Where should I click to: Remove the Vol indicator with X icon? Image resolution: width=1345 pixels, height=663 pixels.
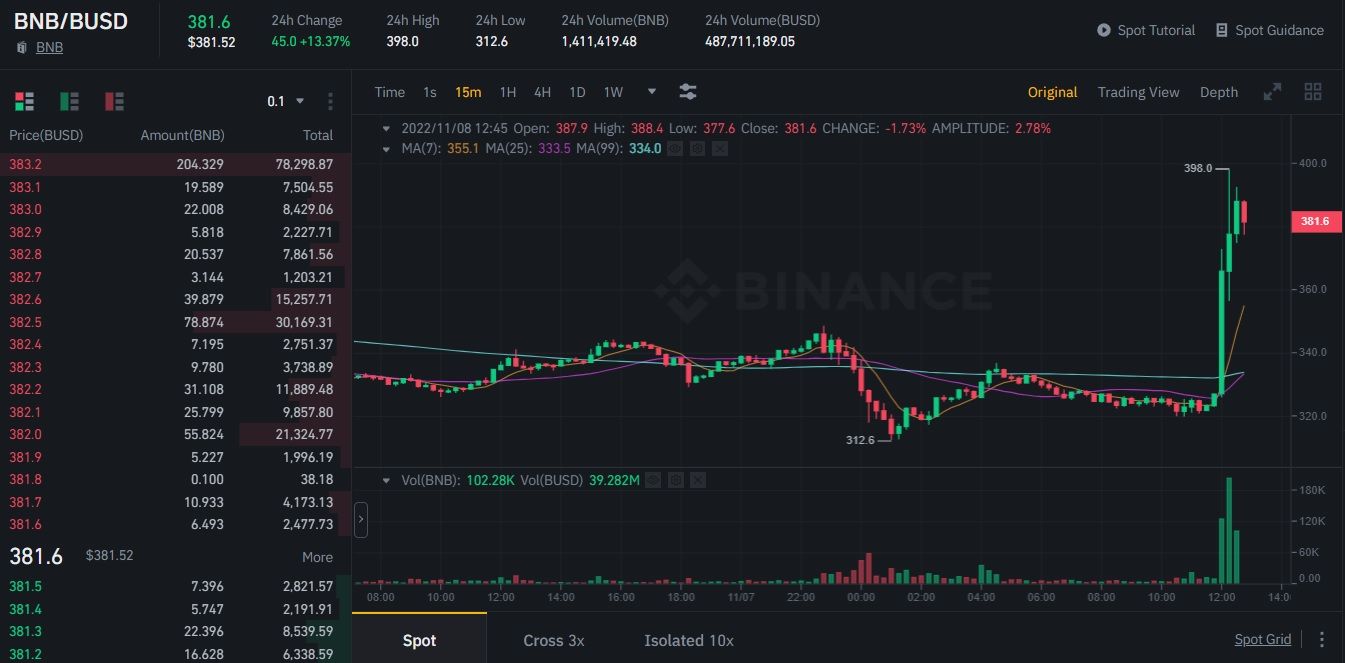tap(698, 480)
